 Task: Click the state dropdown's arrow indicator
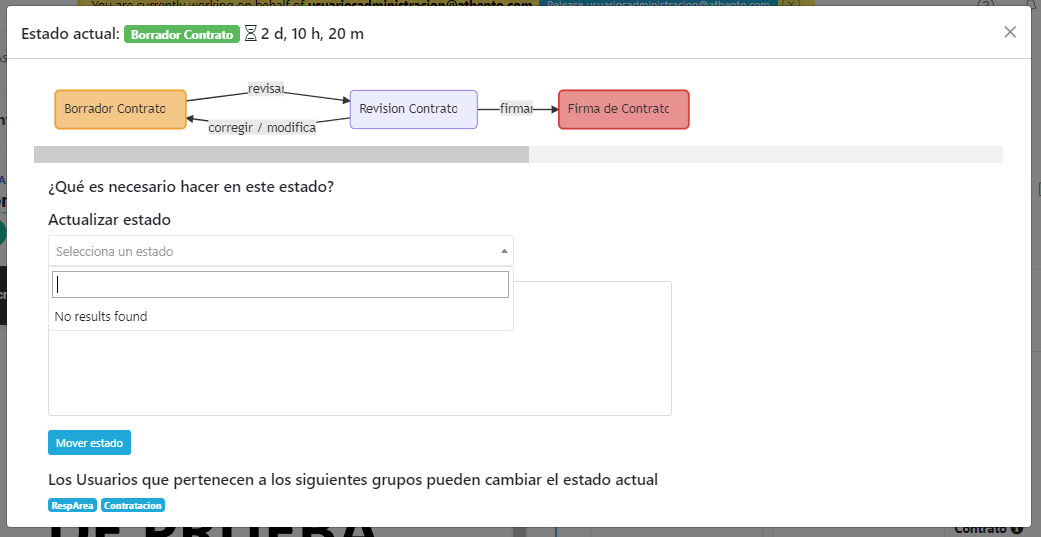pyautogui.click(x=504, y=251)
